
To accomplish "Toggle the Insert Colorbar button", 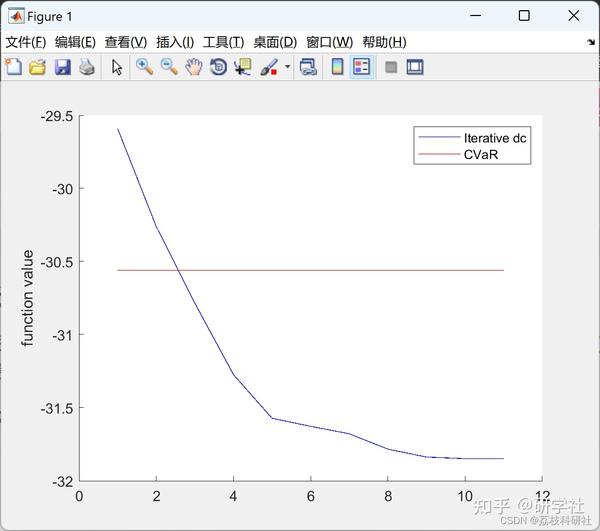I will tap(337, 67).
